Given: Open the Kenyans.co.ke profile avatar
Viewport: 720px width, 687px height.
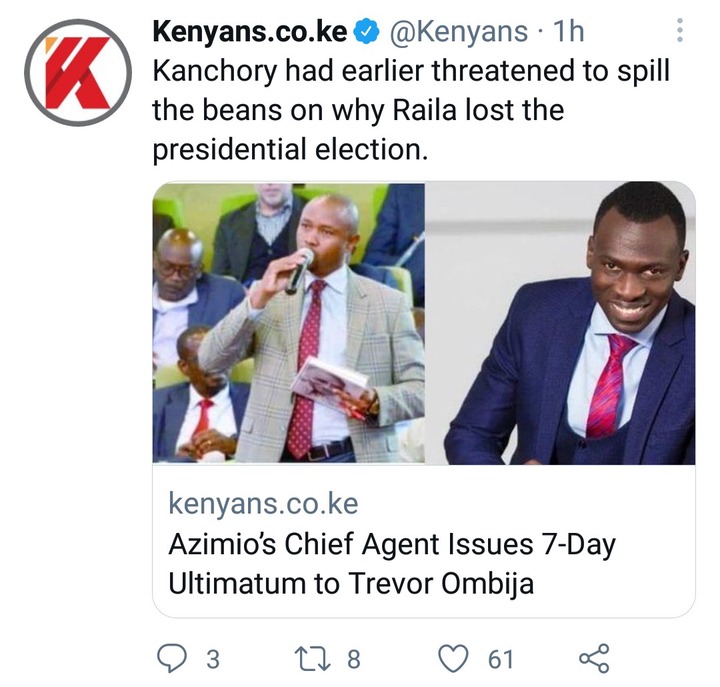Looking at the screenshot, I should click(78, 73).
